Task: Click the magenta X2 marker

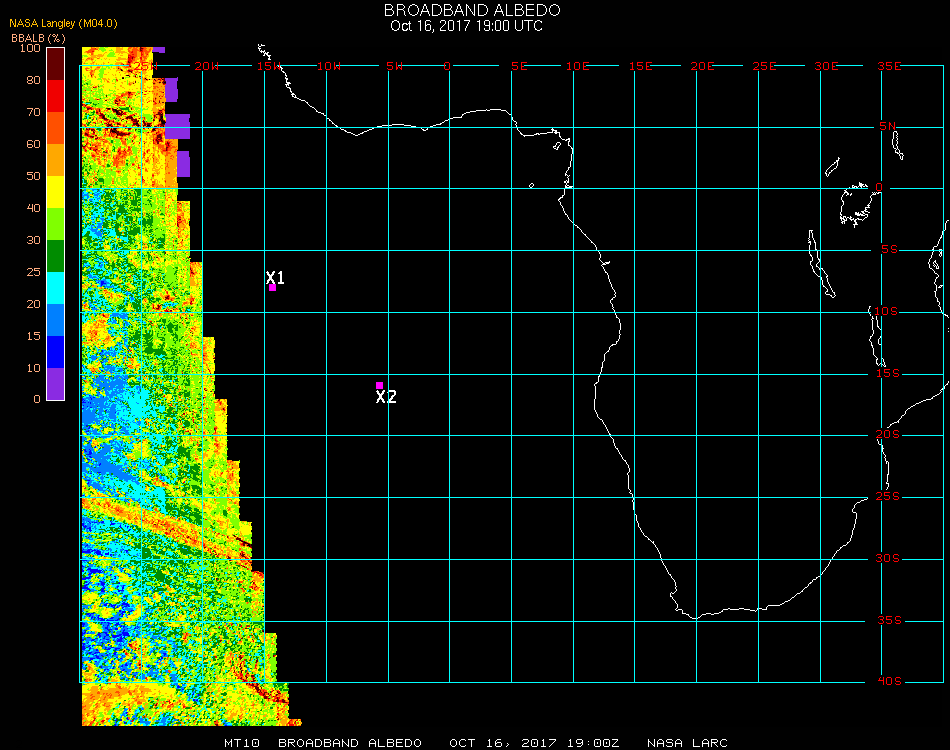Action: pyautogui.click(x=379, y=385)
